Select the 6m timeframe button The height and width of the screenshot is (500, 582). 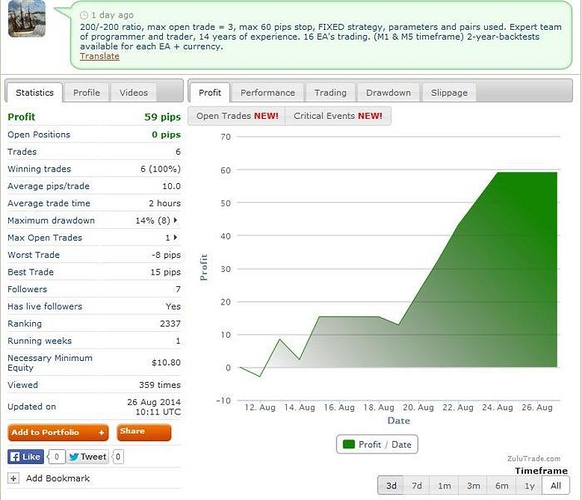pyautogui.click(x=502, y=486)
